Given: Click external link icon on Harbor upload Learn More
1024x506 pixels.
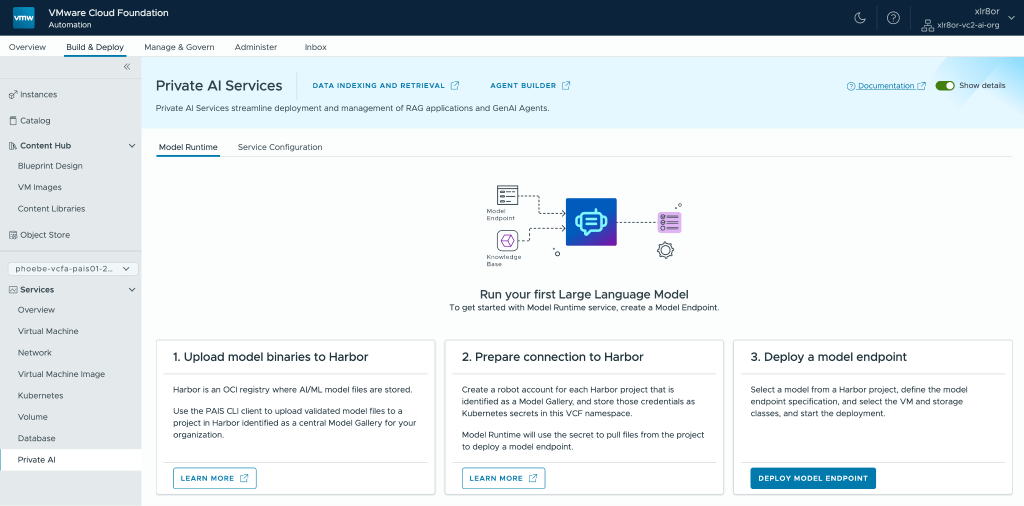Looking at the screenshot, I should tap(244, 479).
